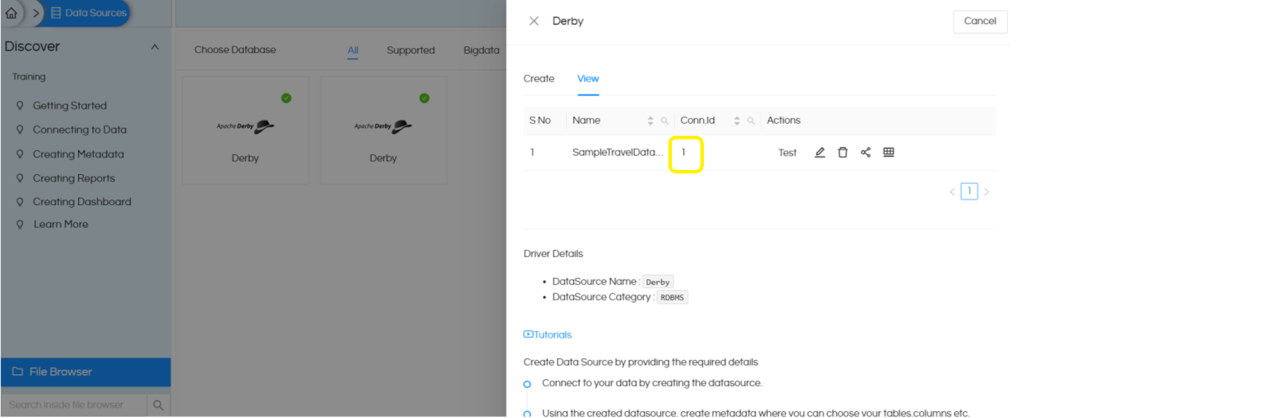The height and width of the screenshot is (418, 1265).
Task: Click the edit pencil icon for SampleTravelData
Action: pyautogui.click(x=820, y=153)
